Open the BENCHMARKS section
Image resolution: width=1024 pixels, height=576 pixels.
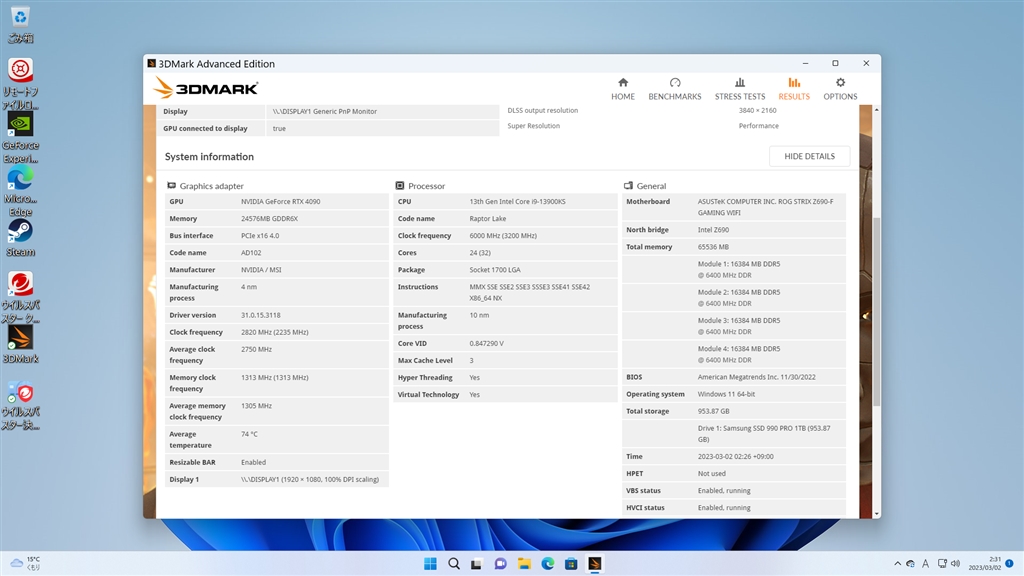click(x=675, y=89)
